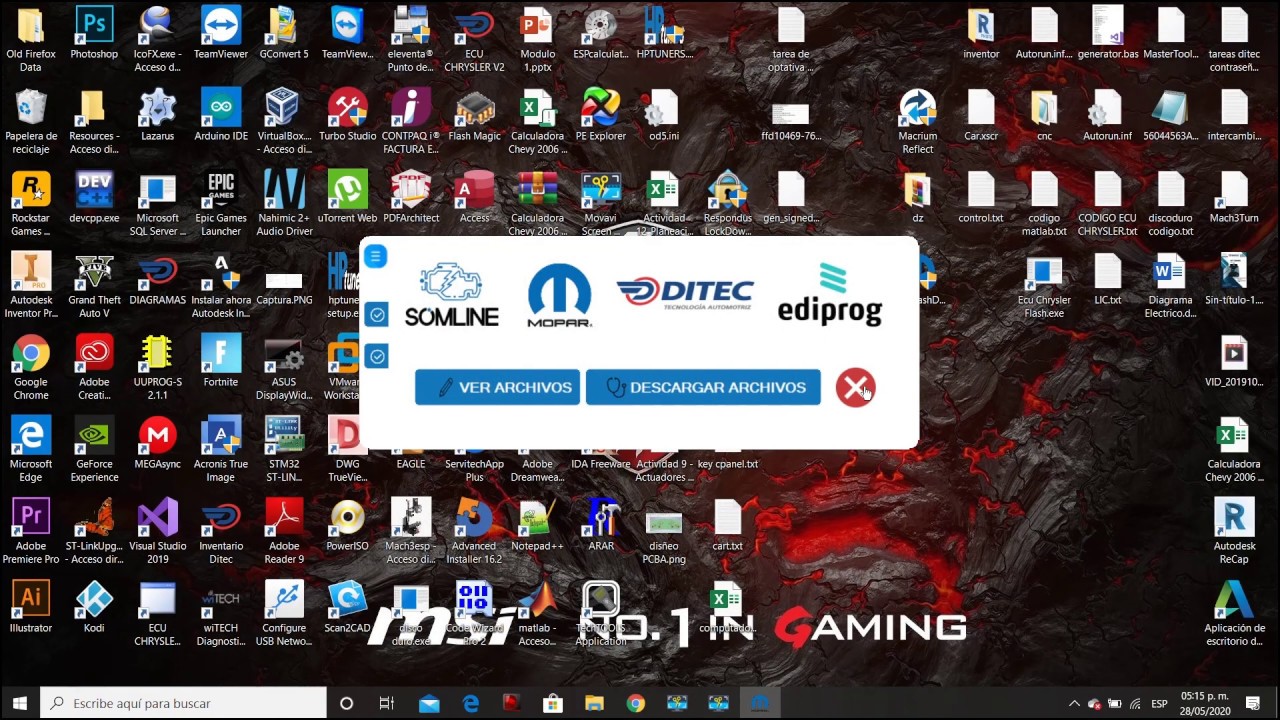
Task: Select the Notepad++ desktop icon
Action: [x=538, y=526]
